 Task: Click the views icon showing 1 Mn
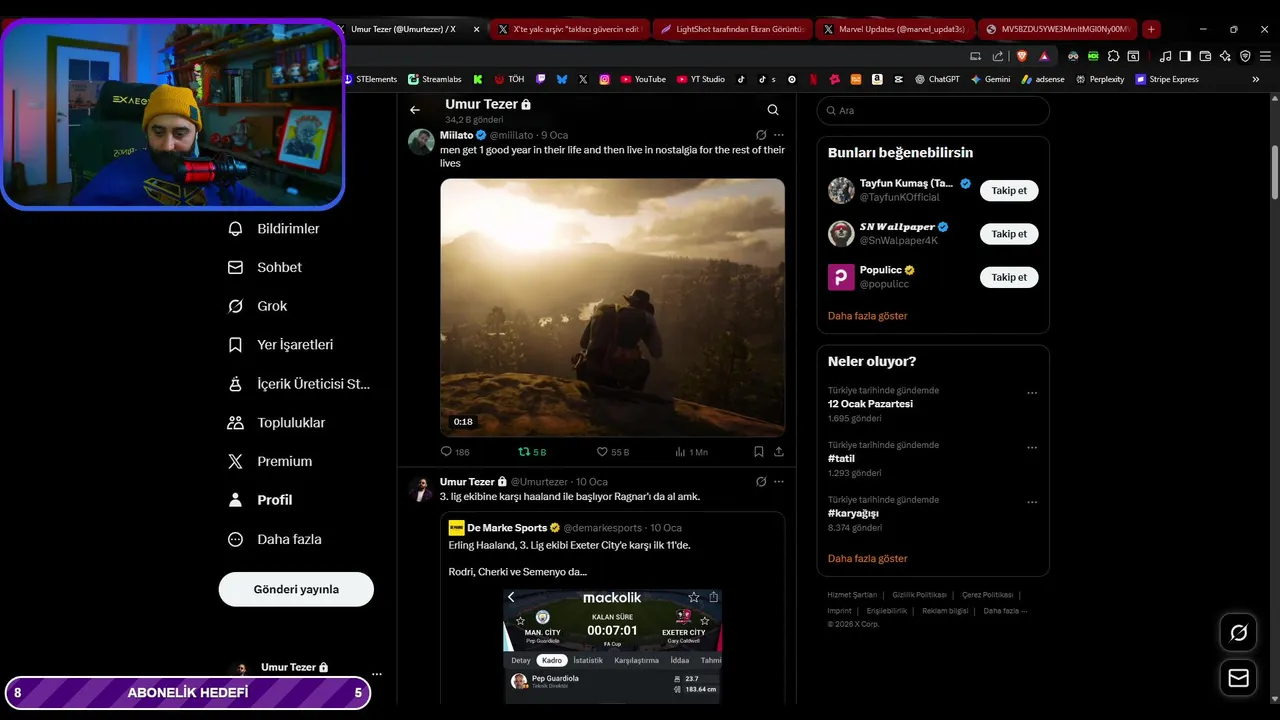pyautogui.click(x=691, y=452)
